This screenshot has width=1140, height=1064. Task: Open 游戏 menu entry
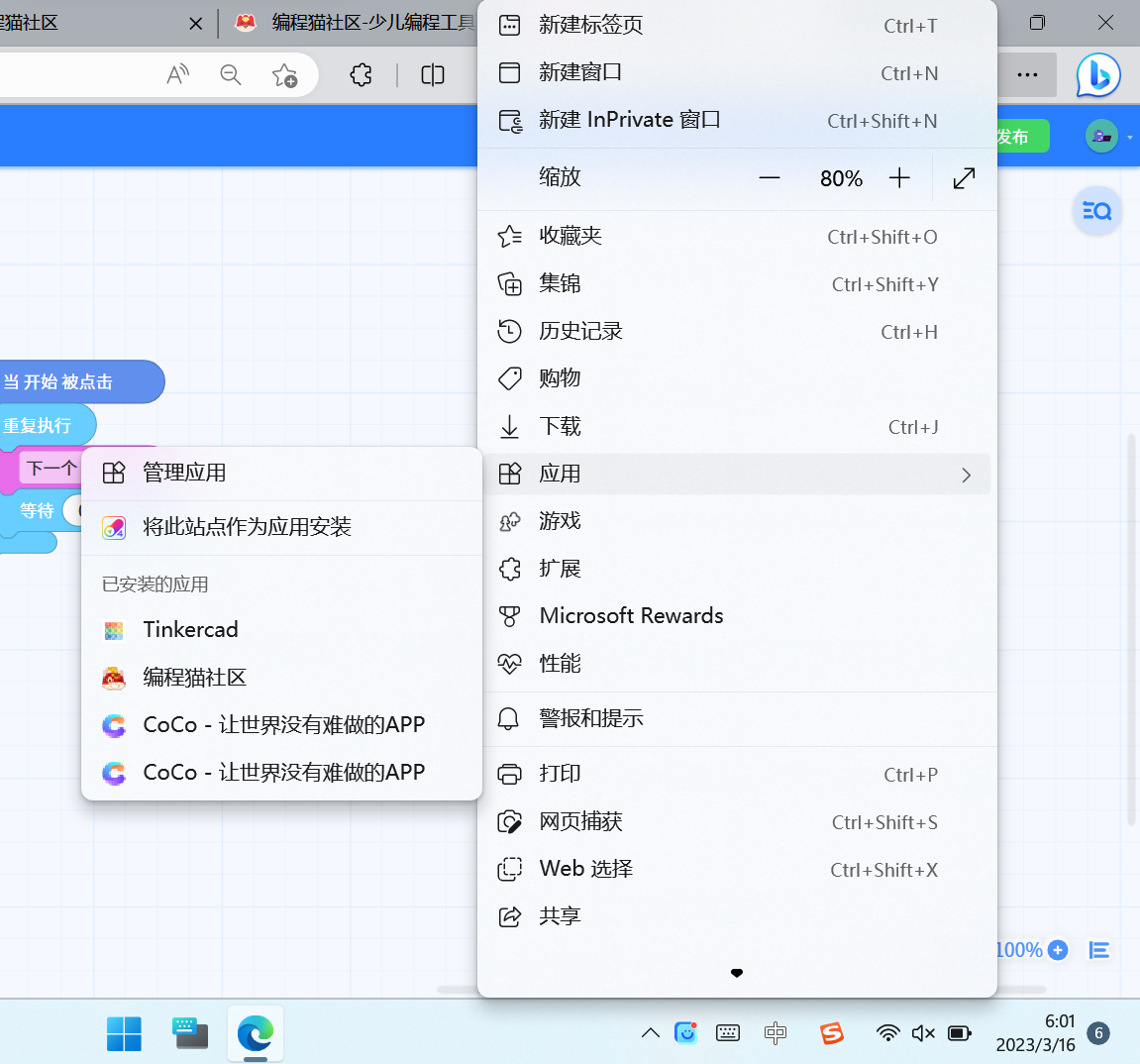pos(737,521)
